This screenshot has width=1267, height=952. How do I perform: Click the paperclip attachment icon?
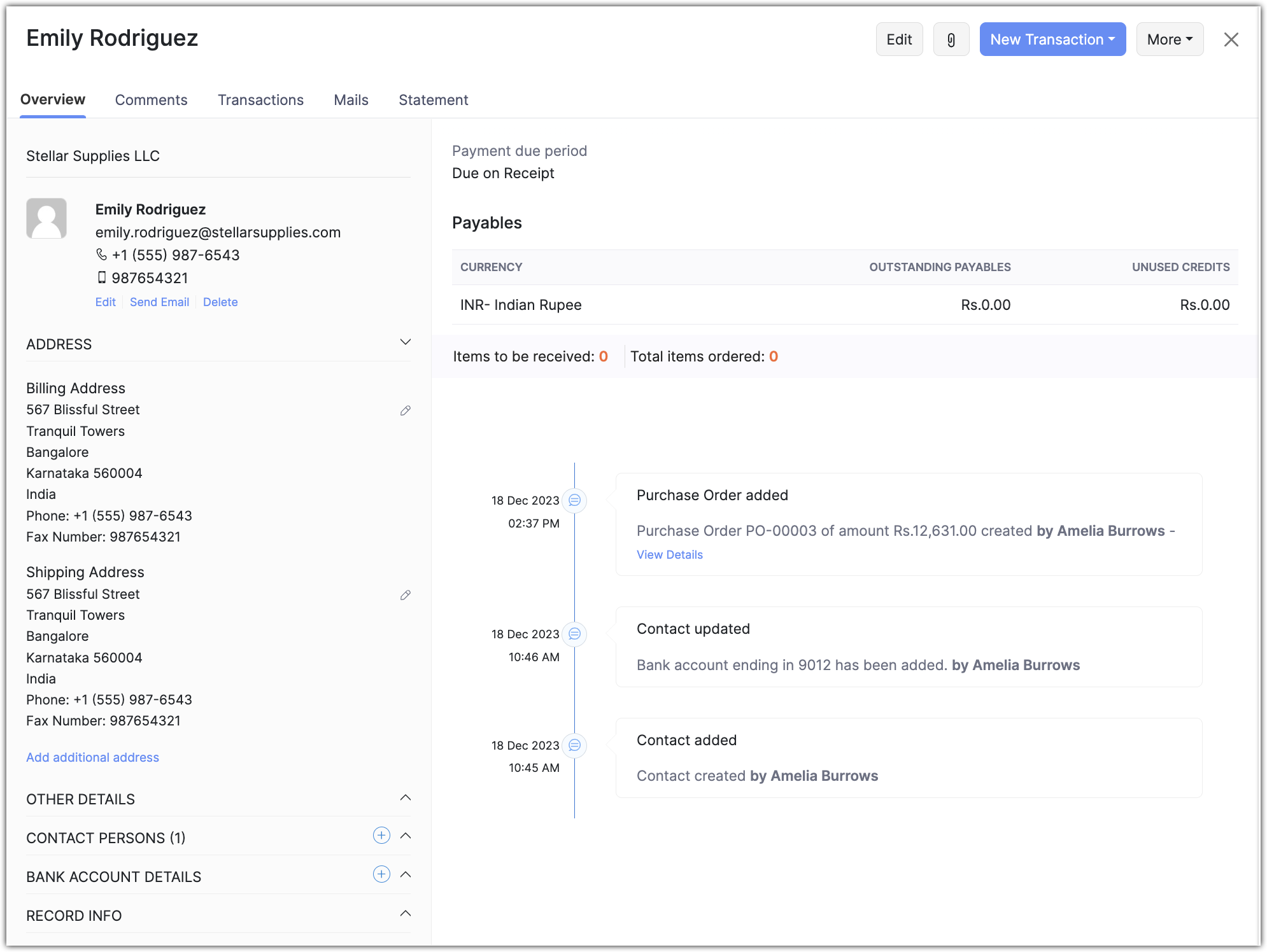pyautogui.click(x=951, y=39)
